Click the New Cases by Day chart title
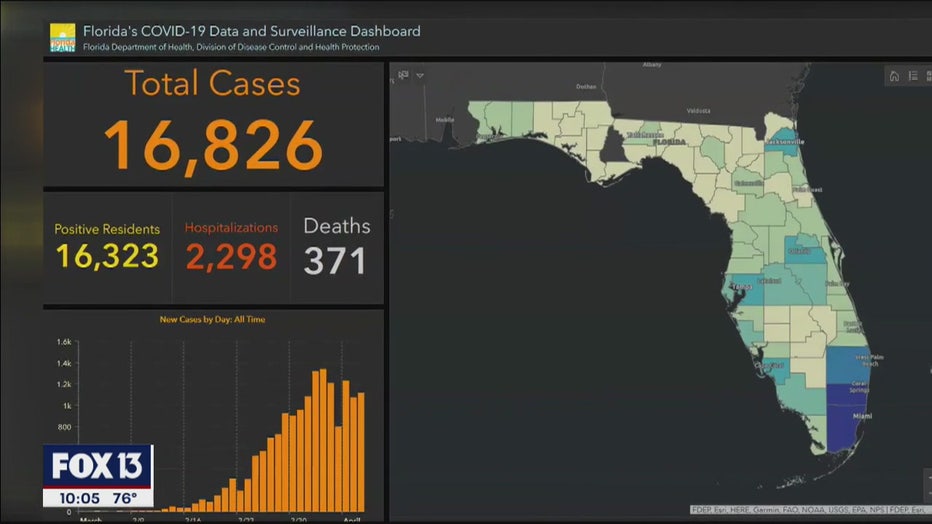Screen dimensions: 932x524 pyautogui.click(x=212, y=320)
